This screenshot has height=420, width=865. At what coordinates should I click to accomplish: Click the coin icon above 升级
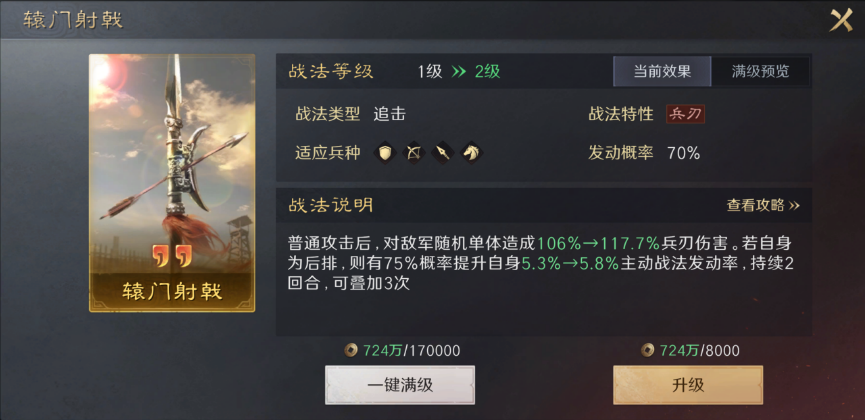pyautogui.click(x=647, y=350)
